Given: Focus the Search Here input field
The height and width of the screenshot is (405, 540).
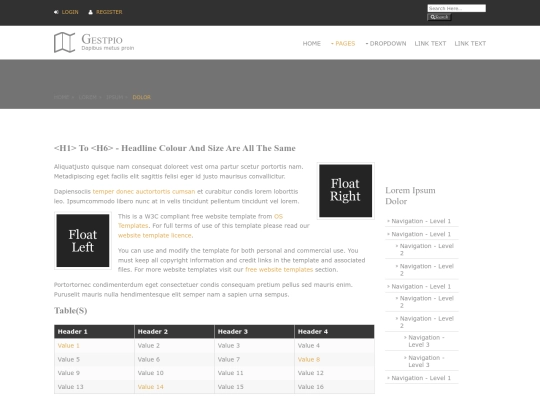Looking at the screenshot, I should (x=457, y=8).
